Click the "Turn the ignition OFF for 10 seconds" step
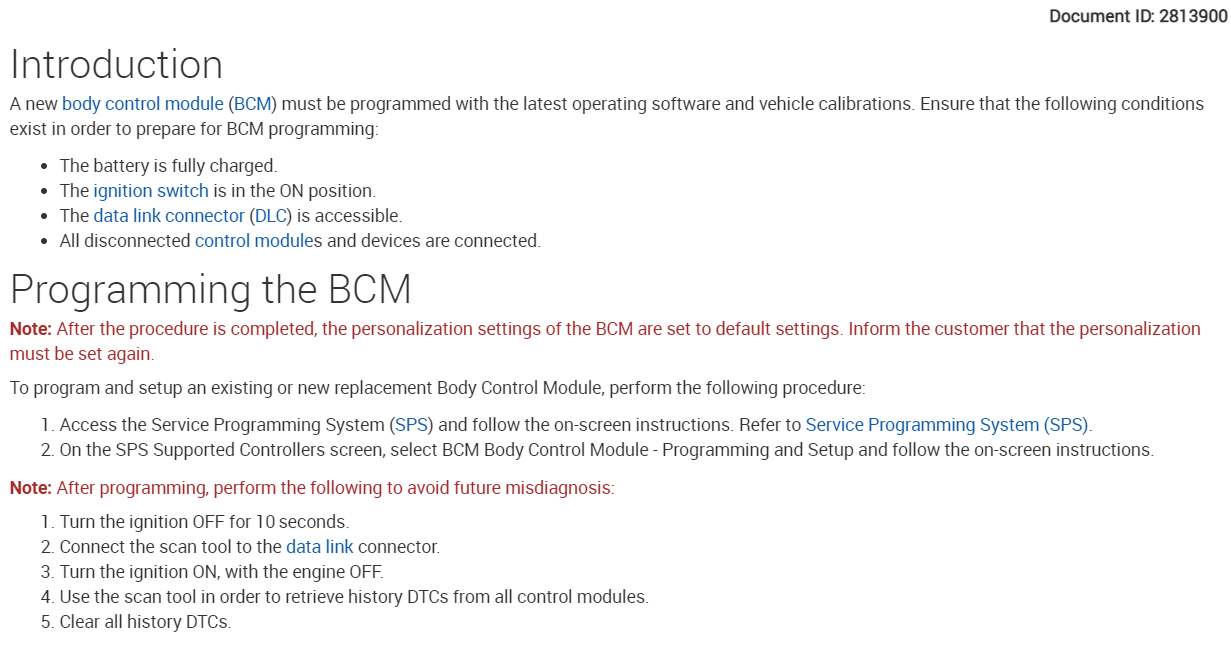The height and width of the screenshot is (653, 1231). [x=204, y=522]
